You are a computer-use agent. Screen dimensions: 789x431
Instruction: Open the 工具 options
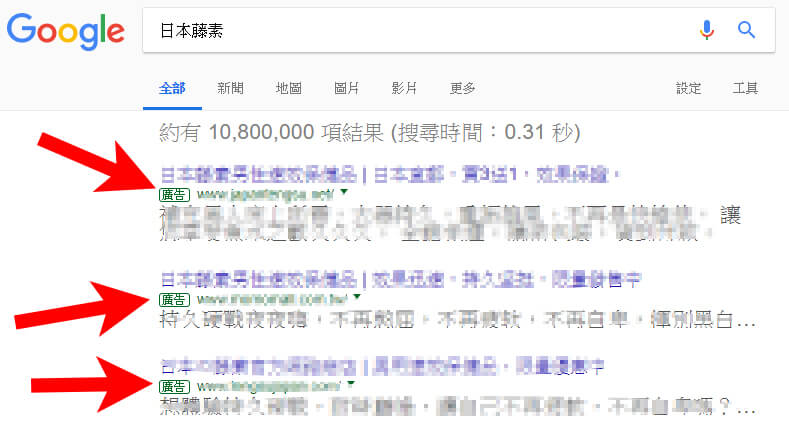coord(745,89)
